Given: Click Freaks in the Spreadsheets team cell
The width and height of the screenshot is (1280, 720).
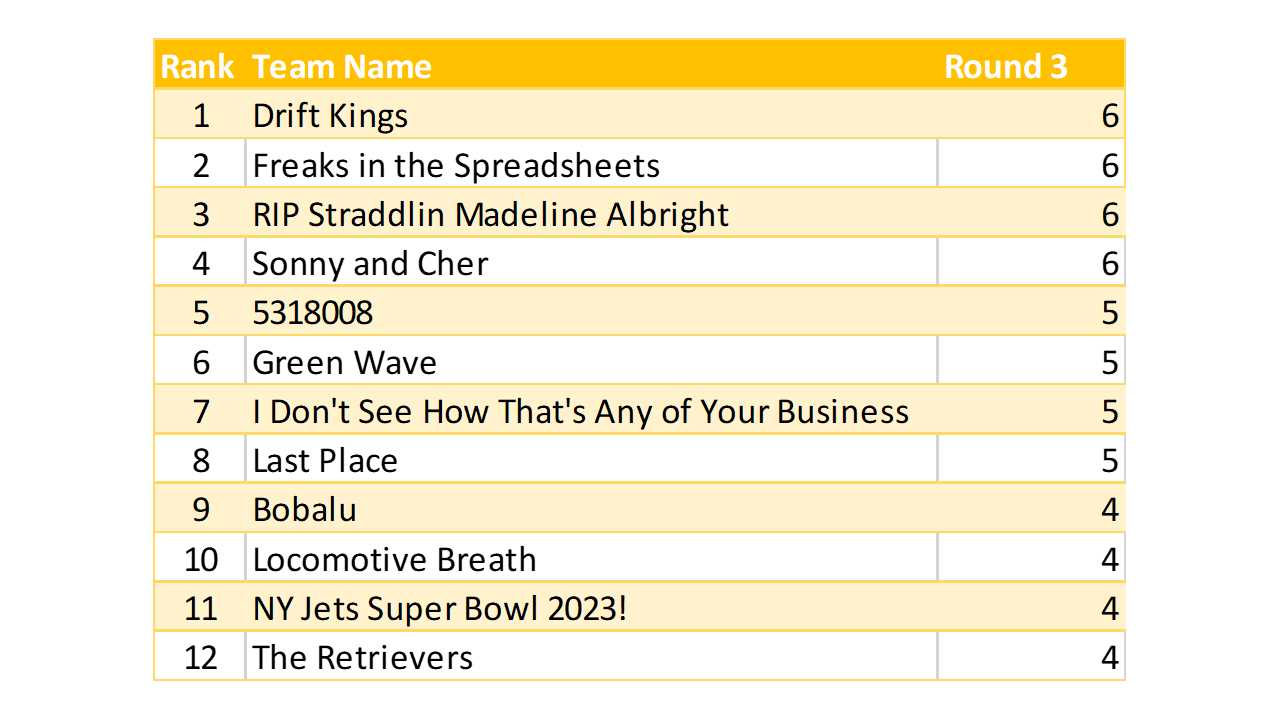Looking at the screenshot, I should tap(456, 165).
